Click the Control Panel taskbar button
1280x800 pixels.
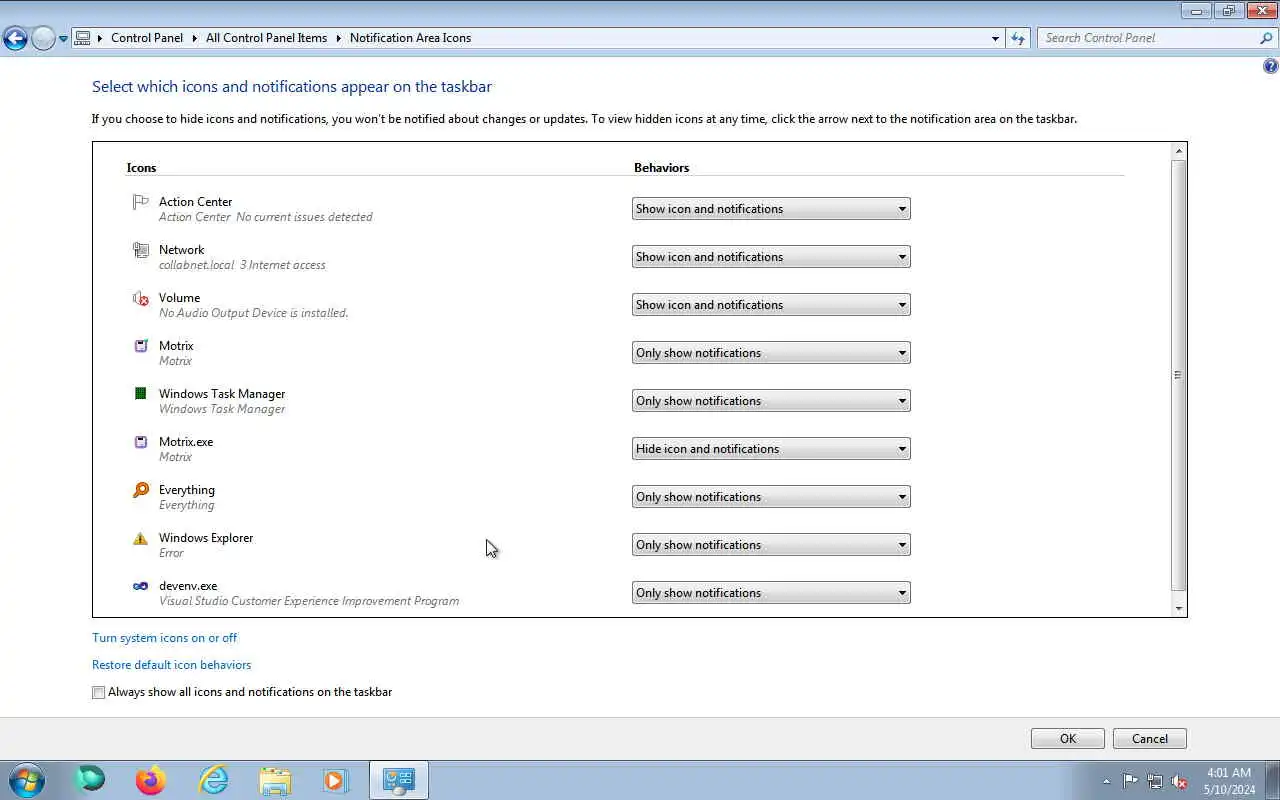coord(399,780)
